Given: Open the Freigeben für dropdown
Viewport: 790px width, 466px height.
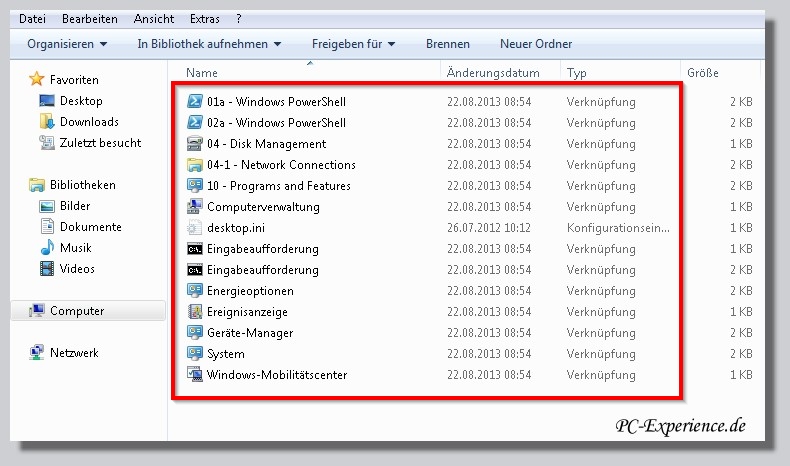Looking at the screenshot, I should [x=353, y=44].
